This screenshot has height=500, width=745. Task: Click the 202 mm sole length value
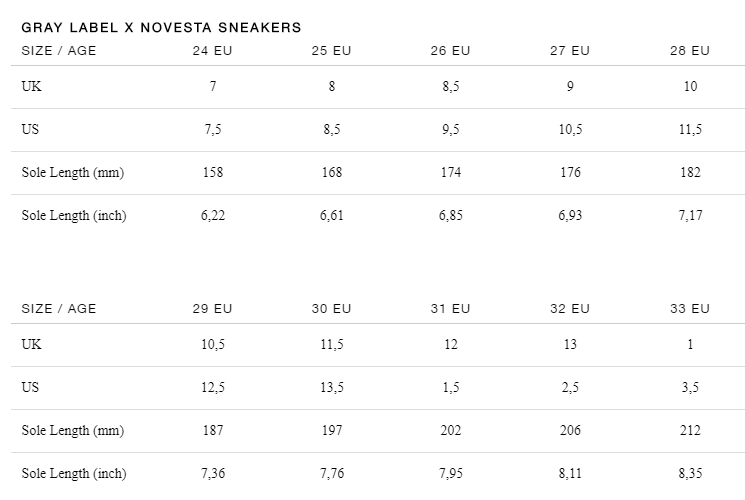(450, 431)
